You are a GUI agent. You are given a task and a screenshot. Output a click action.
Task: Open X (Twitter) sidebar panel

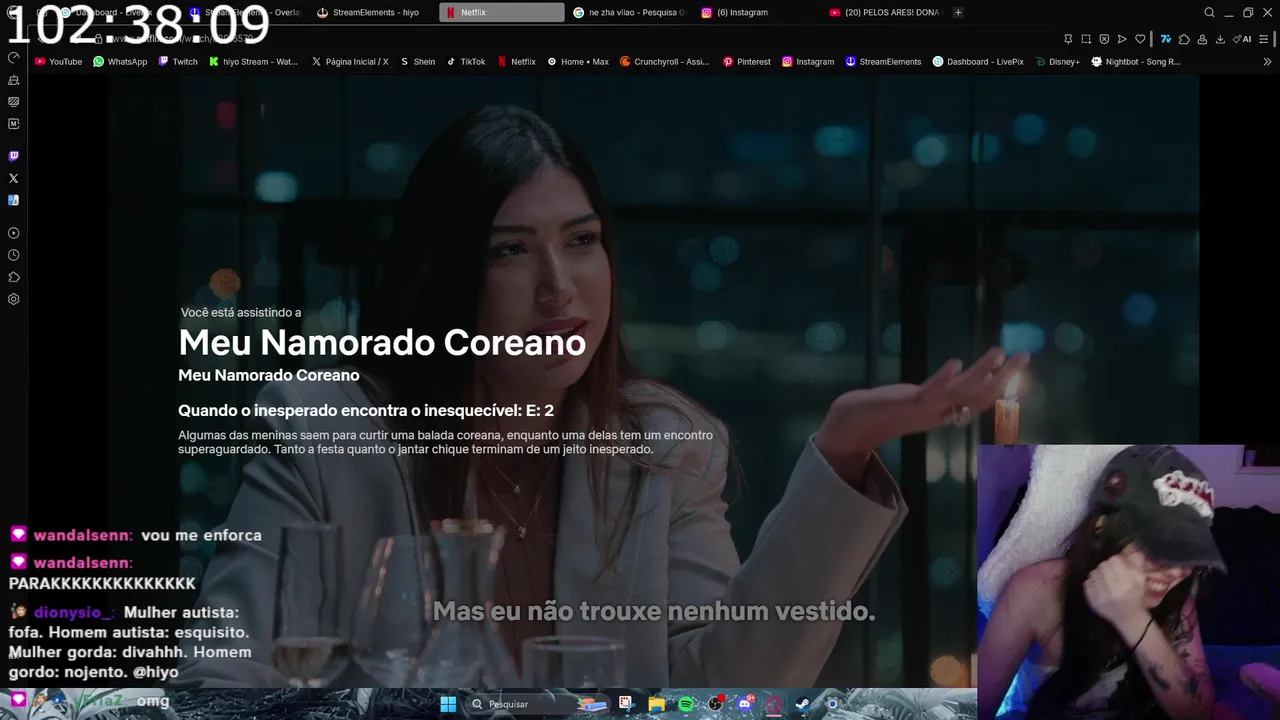coord(13,178)
